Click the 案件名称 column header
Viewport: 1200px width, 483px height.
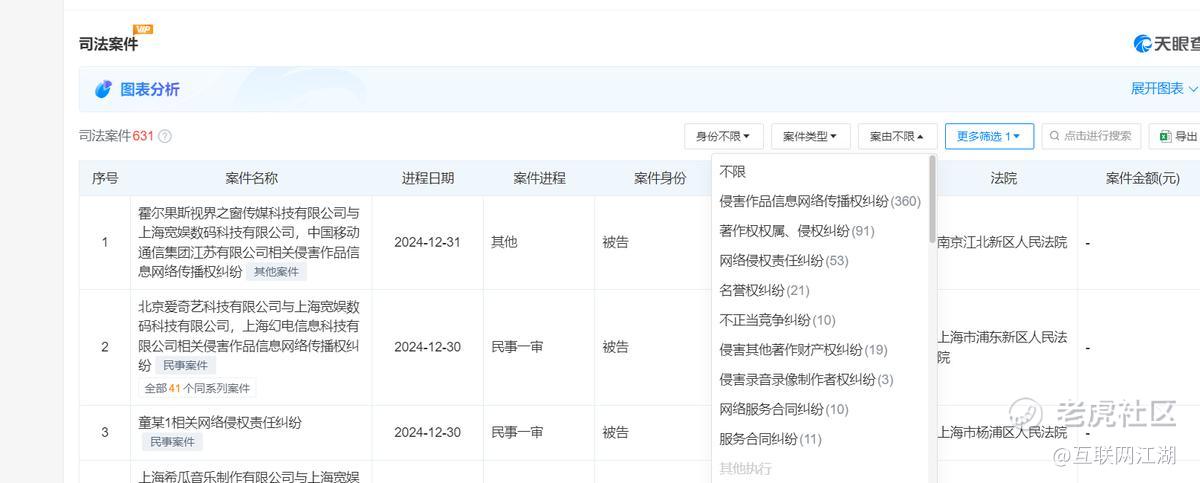coord(252,178)
